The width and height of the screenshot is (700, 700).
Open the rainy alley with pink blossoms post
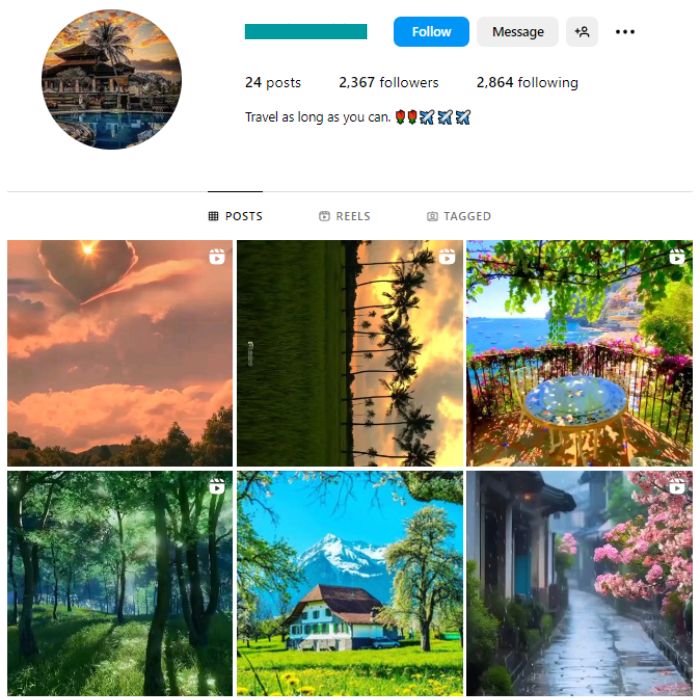point(579,583)
